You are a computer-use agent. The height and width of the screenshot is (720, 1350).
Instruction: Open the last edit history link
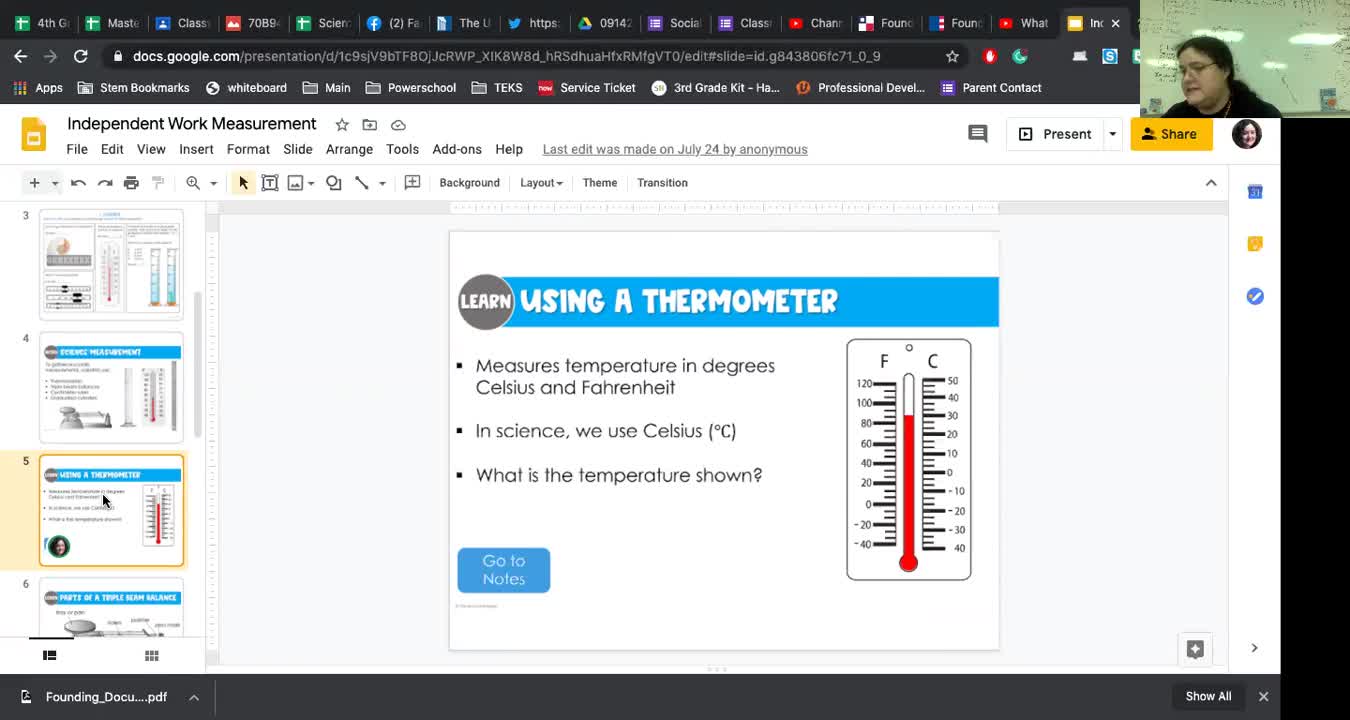click(675, 149)
